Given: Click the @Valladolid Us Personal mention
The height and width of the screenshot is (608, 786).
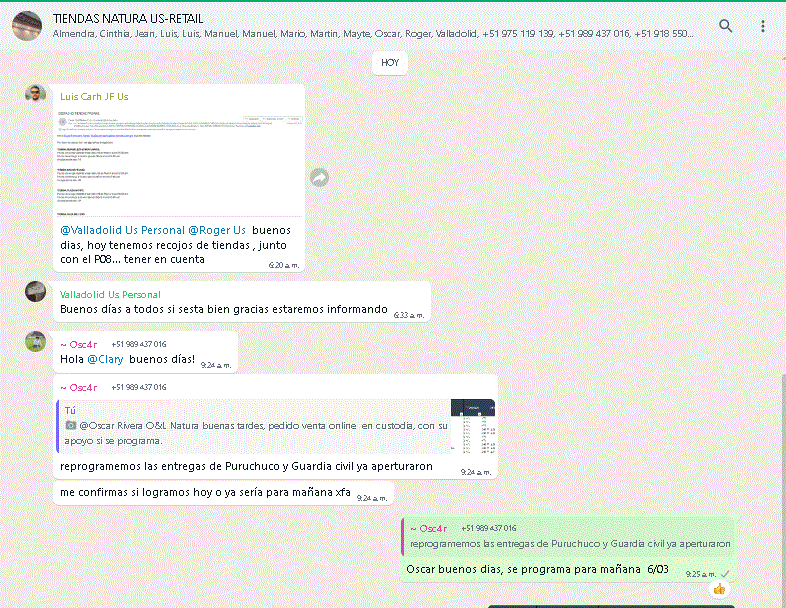Looking at the screenshot, I should tap(122, 230).
